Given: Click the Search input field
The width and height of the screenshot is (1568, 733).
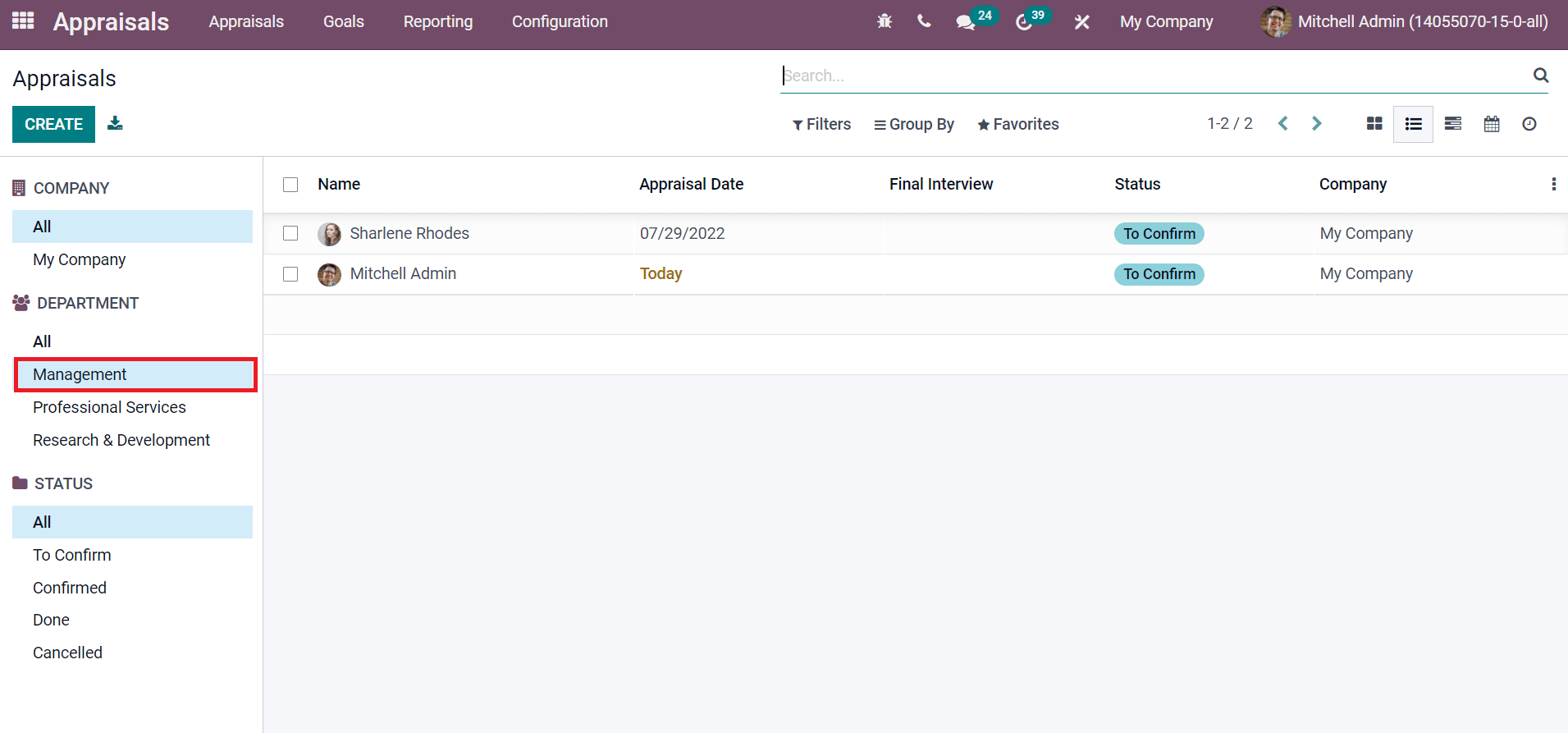Looking at the screenshot, I should 1149,76.
